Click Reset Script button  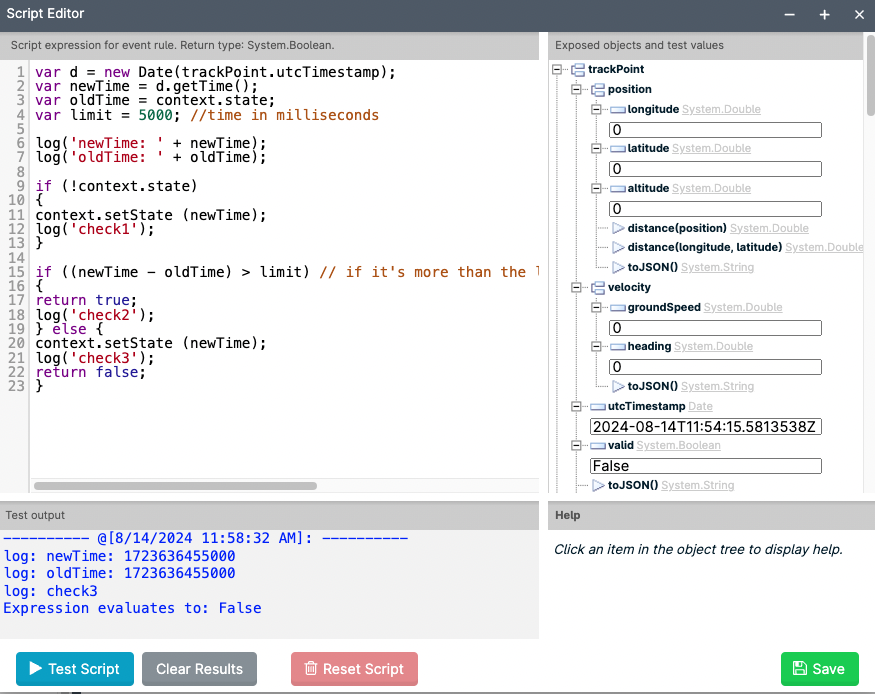click(354, 669)
